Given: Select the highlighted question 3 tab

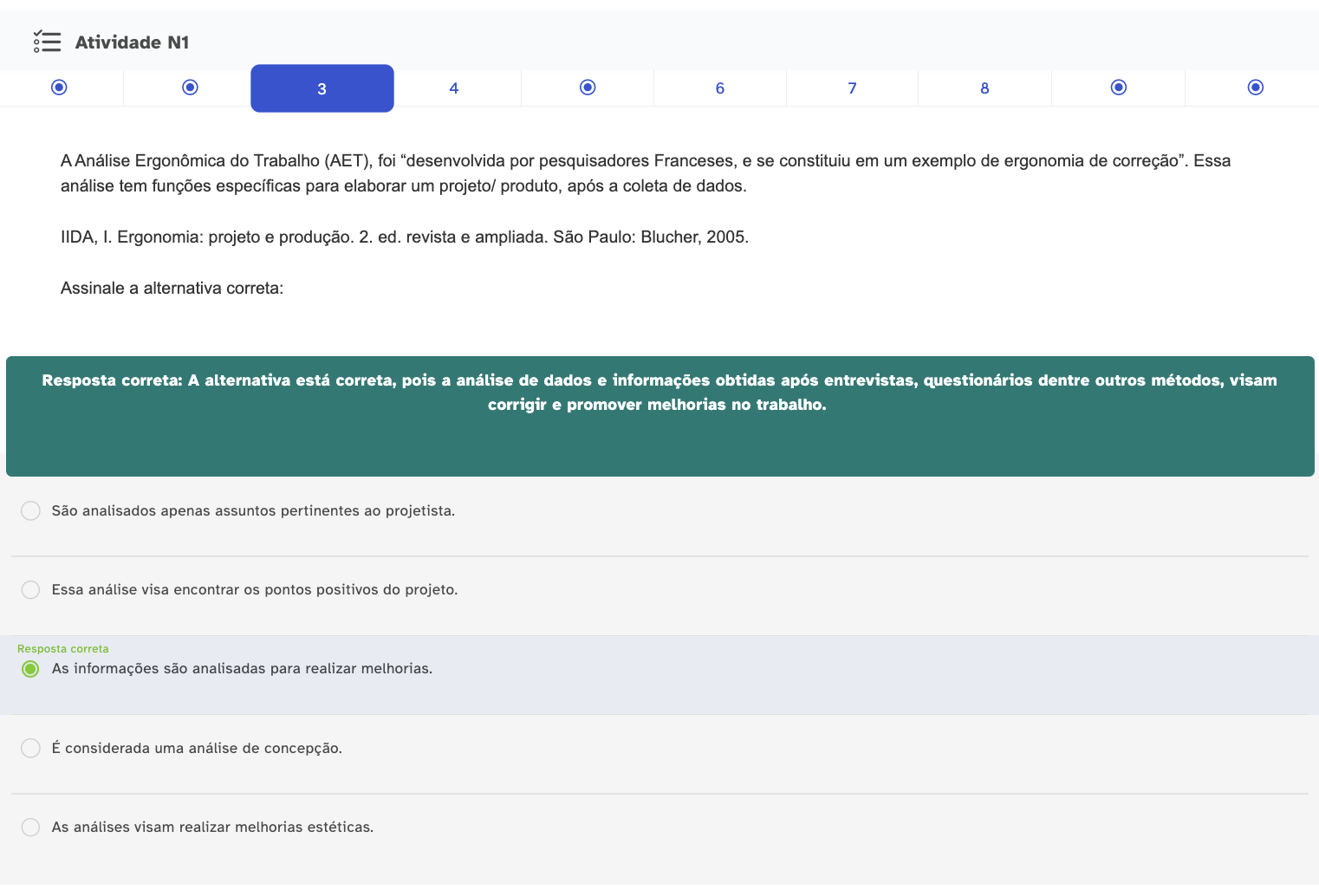Looking at the screenshot, I should point(322,88).
